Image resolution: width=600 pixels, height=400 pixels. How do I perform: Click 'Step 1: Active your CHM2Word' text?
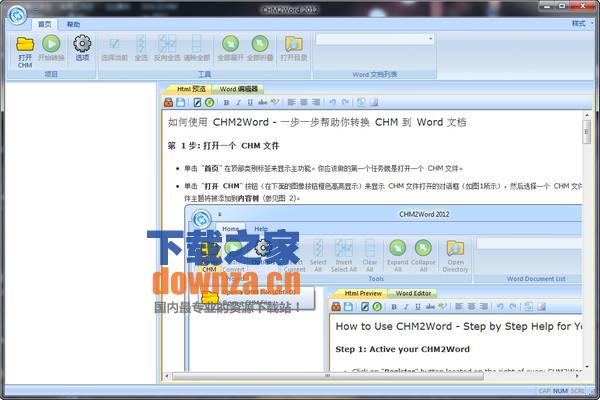pyautogui.click(x=403, y=349)
